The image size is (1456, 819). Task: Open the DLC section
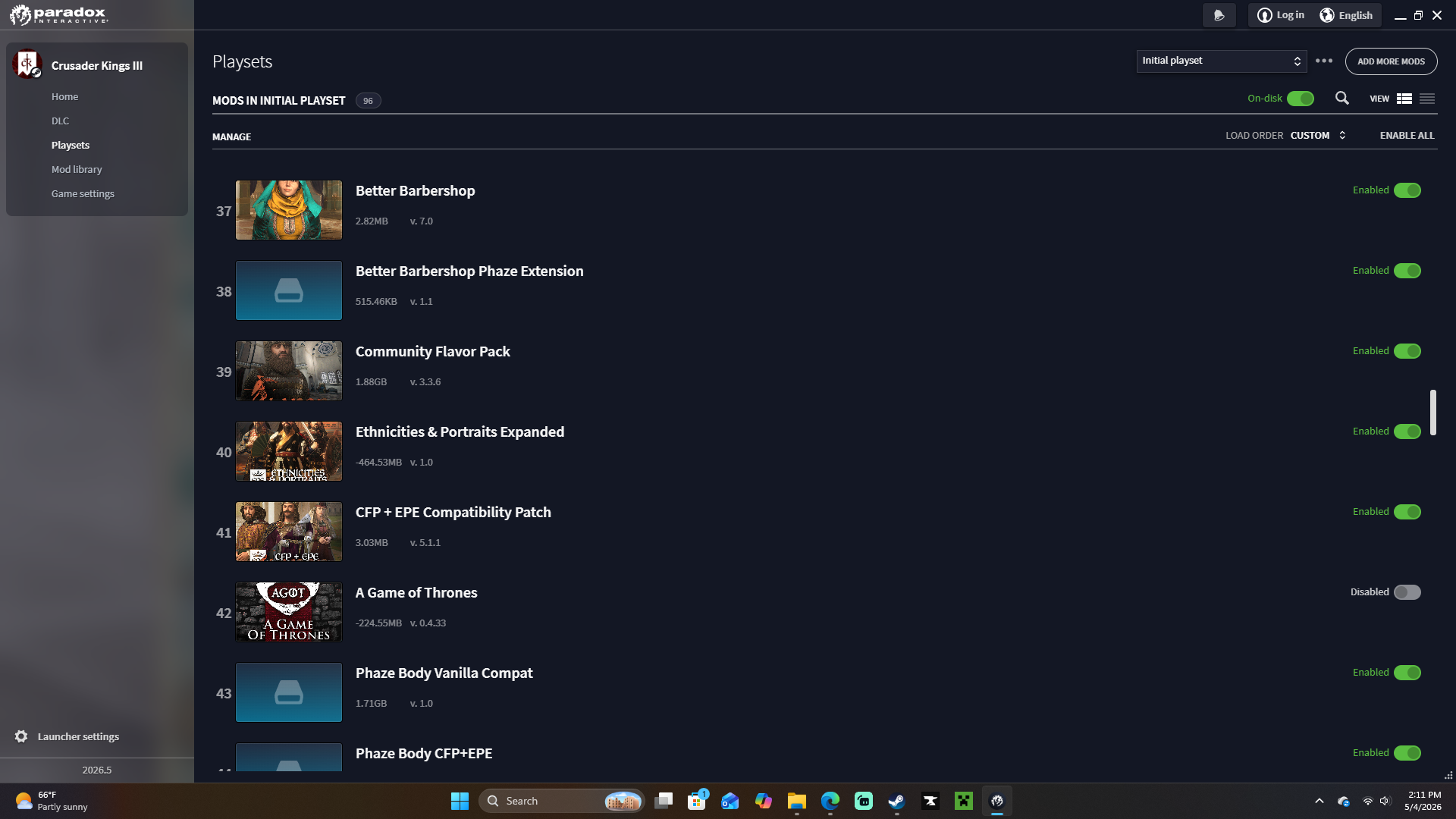60,121
